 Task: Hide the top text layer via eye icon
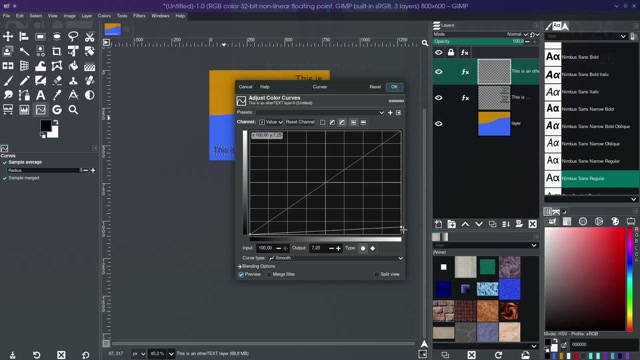pos(439,72)
